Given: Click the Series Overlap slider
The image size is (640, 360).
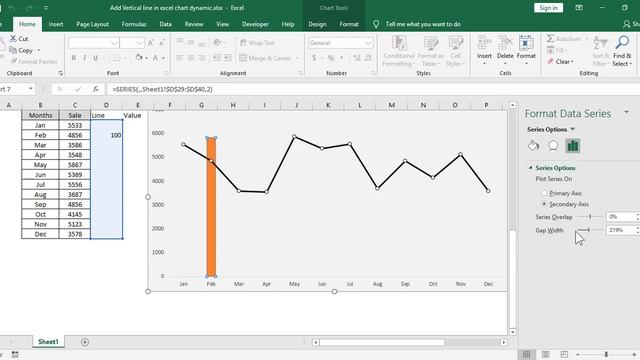Looking at the screenshot, I should (x=590, y=217).
